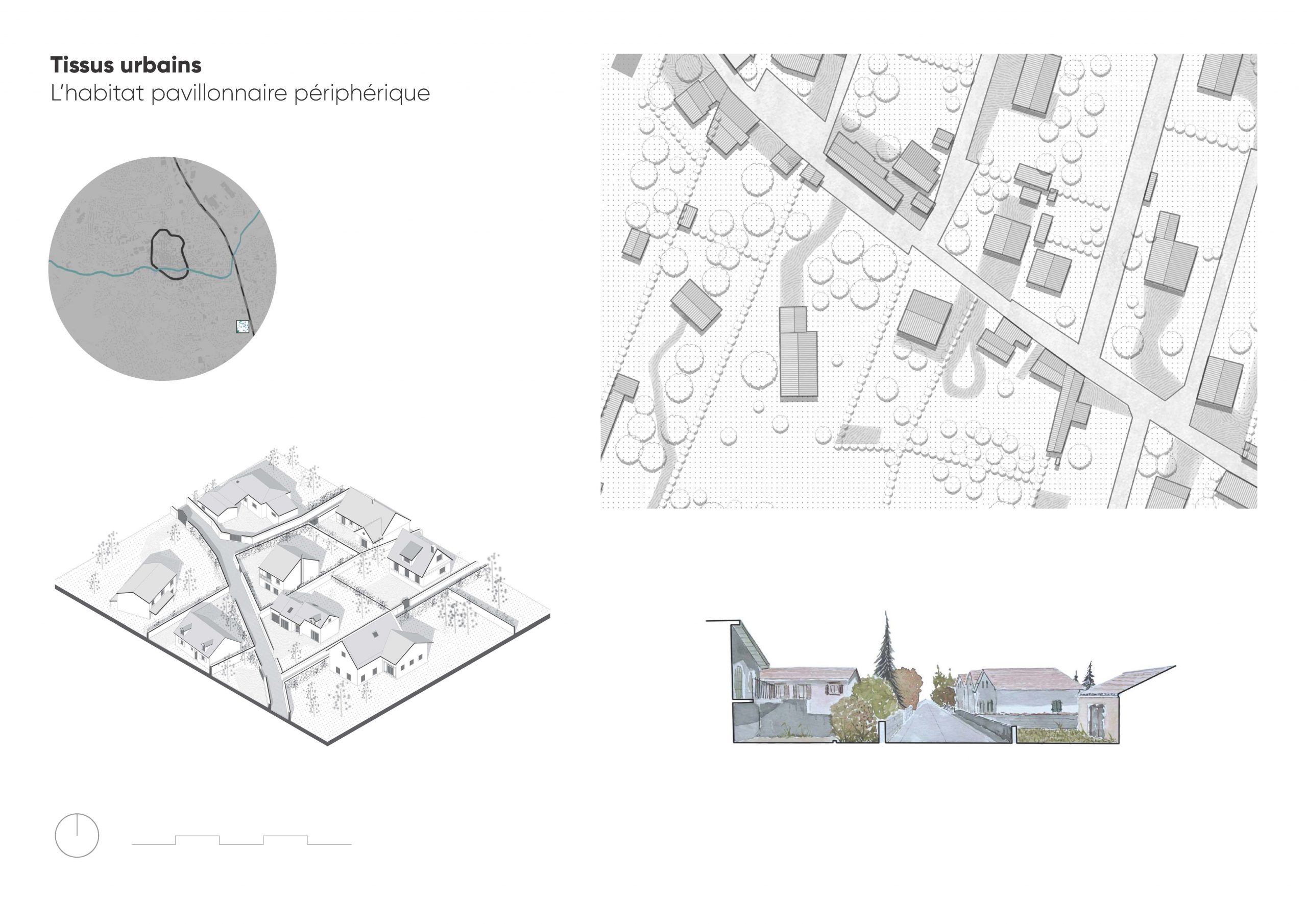
Task: Click the small teal square map marker
Action: (243, 327)
